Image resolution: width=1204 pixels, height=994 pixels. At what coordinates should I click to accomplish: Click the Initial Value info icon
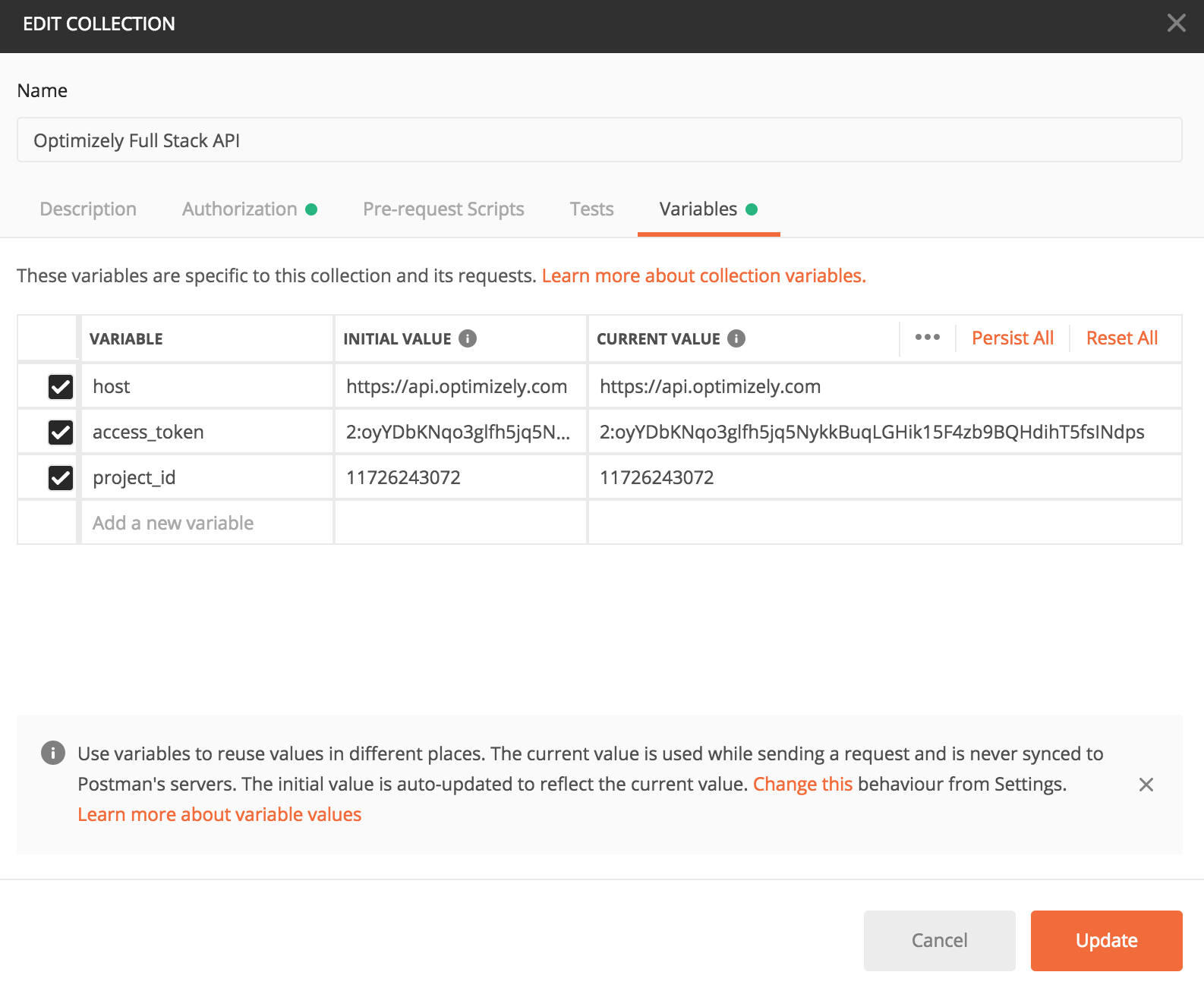[468, 338]
